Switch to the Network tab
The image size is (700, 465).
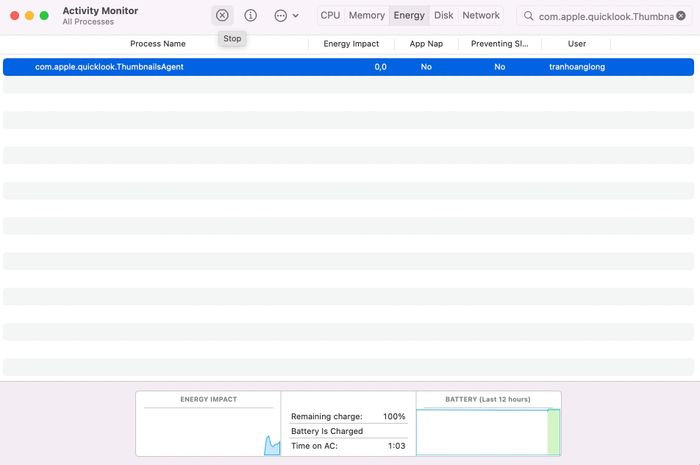coord(481,15)
